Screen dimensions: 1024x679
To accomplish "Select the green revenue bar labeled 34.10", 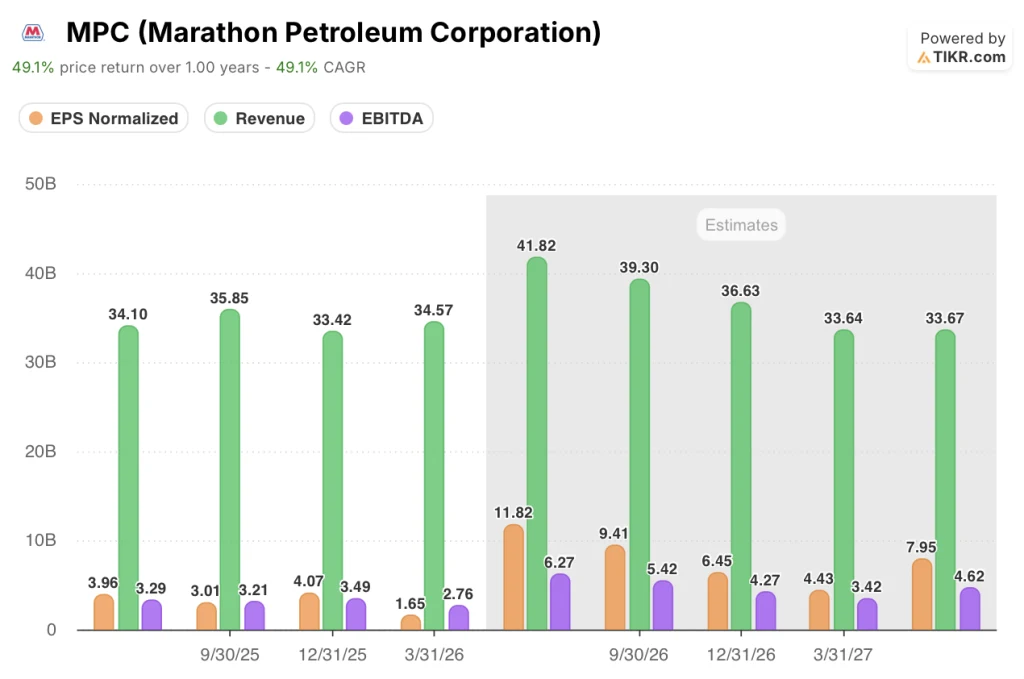I will [128, 477].
